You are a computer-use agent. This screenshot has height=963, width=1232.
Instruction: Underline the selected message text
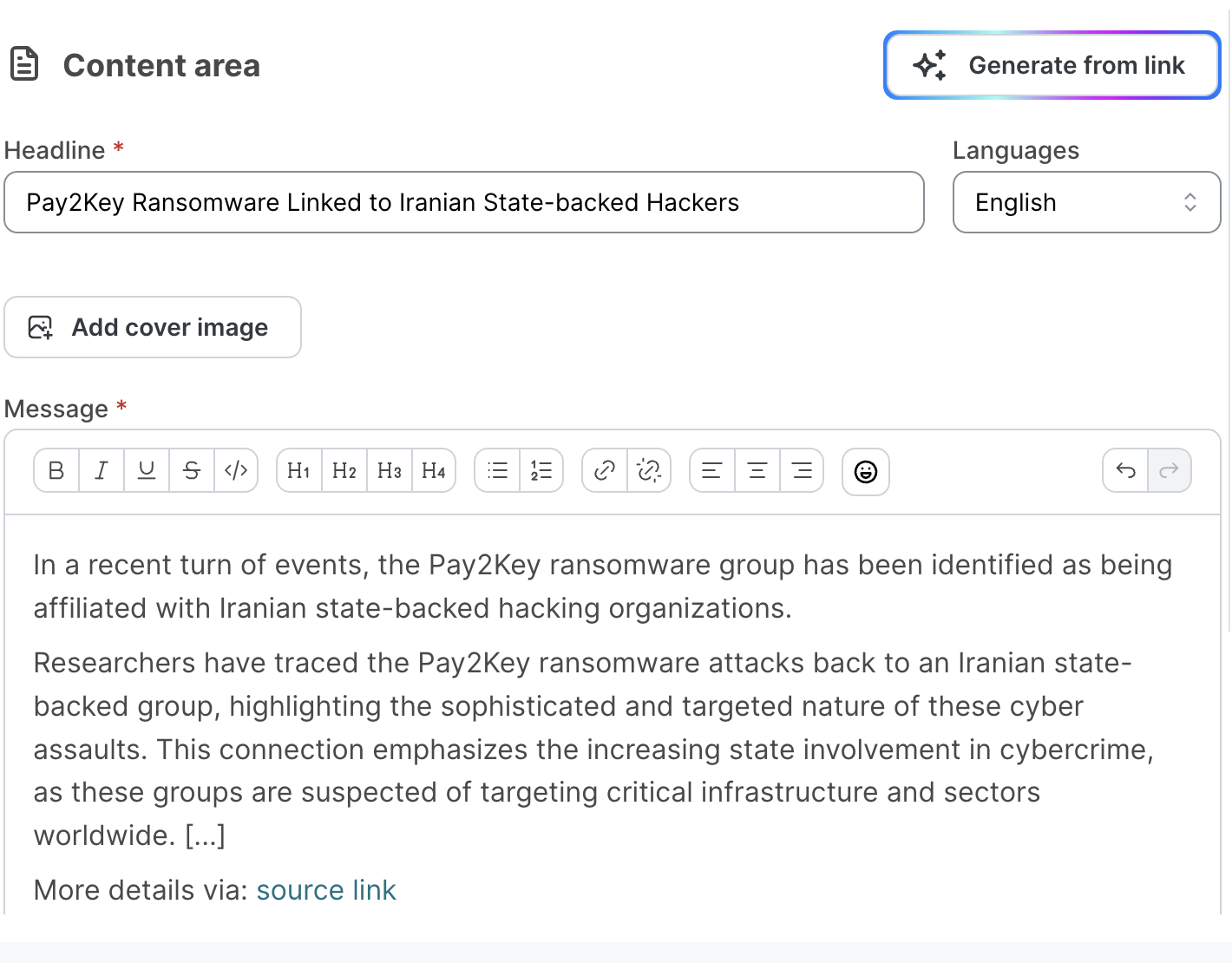tap(147, 470)
